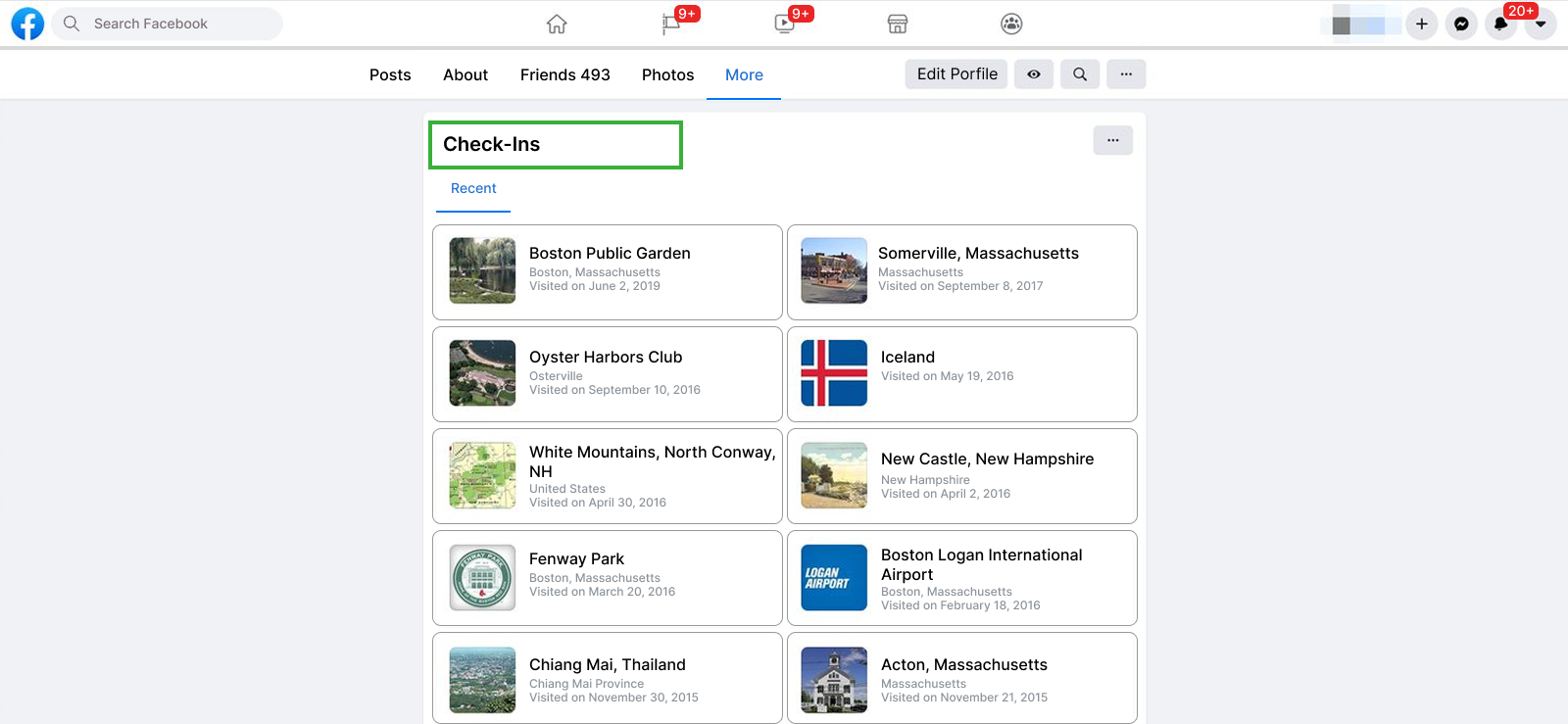Open Boston Public Garden check-in
The image size is (1568, 724).
(608, 272)
